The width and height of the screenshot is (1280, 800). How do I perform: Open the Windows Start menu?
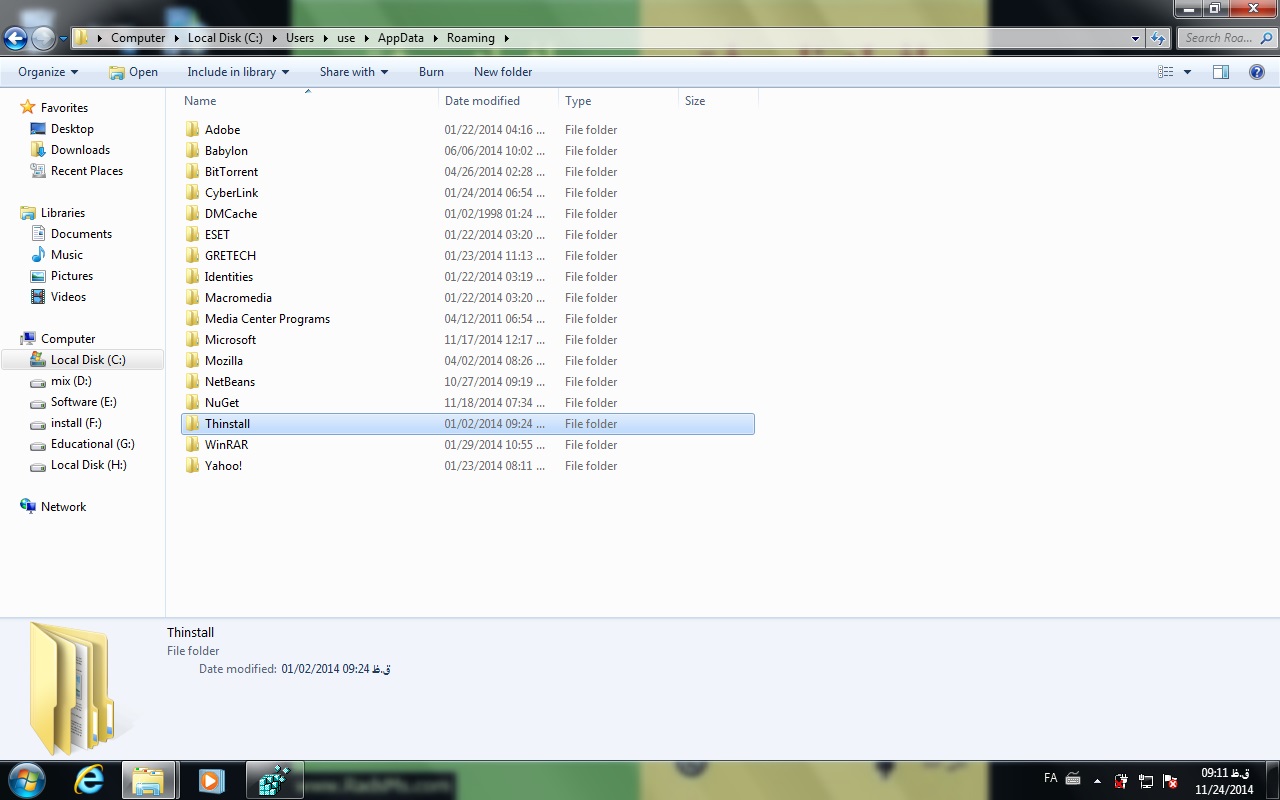coord(27,780)
